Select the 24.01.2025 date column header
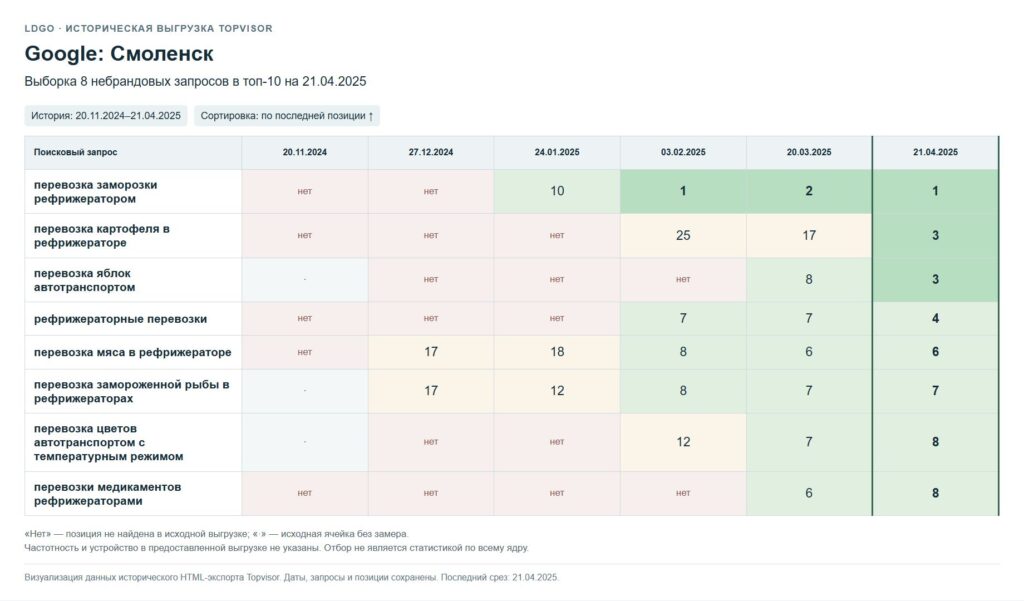1024x601 pixels. (x=557, y=152)
